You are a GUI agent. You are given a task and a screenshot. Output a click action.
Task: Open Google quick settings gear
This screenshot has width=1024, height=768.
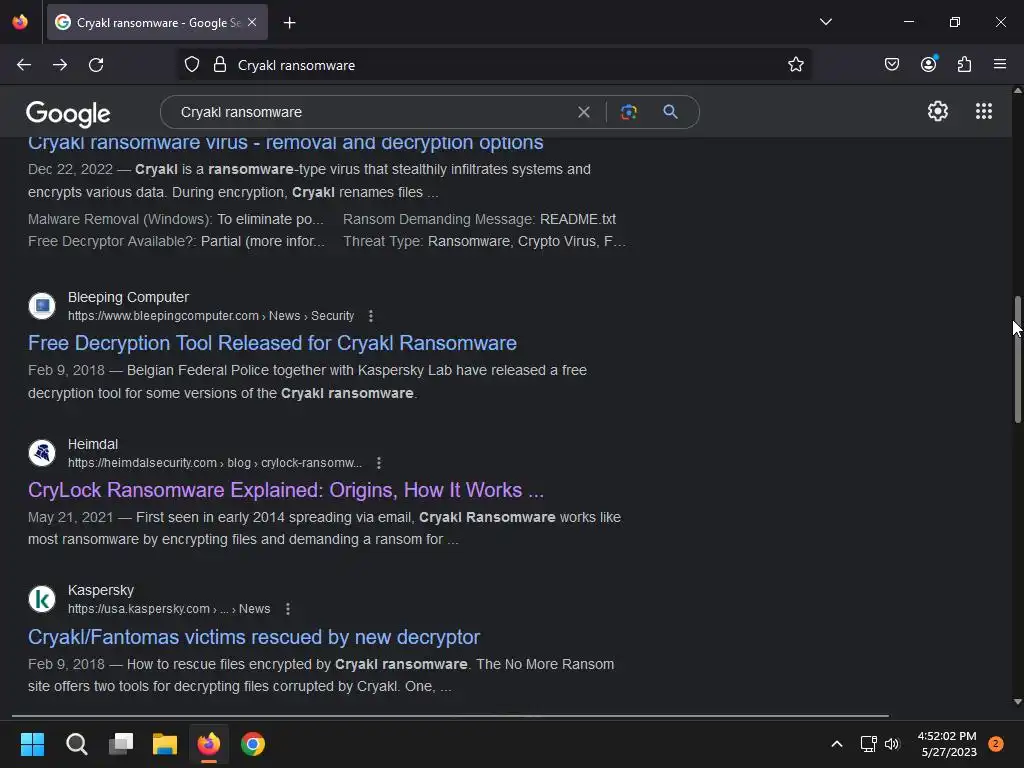938,111
